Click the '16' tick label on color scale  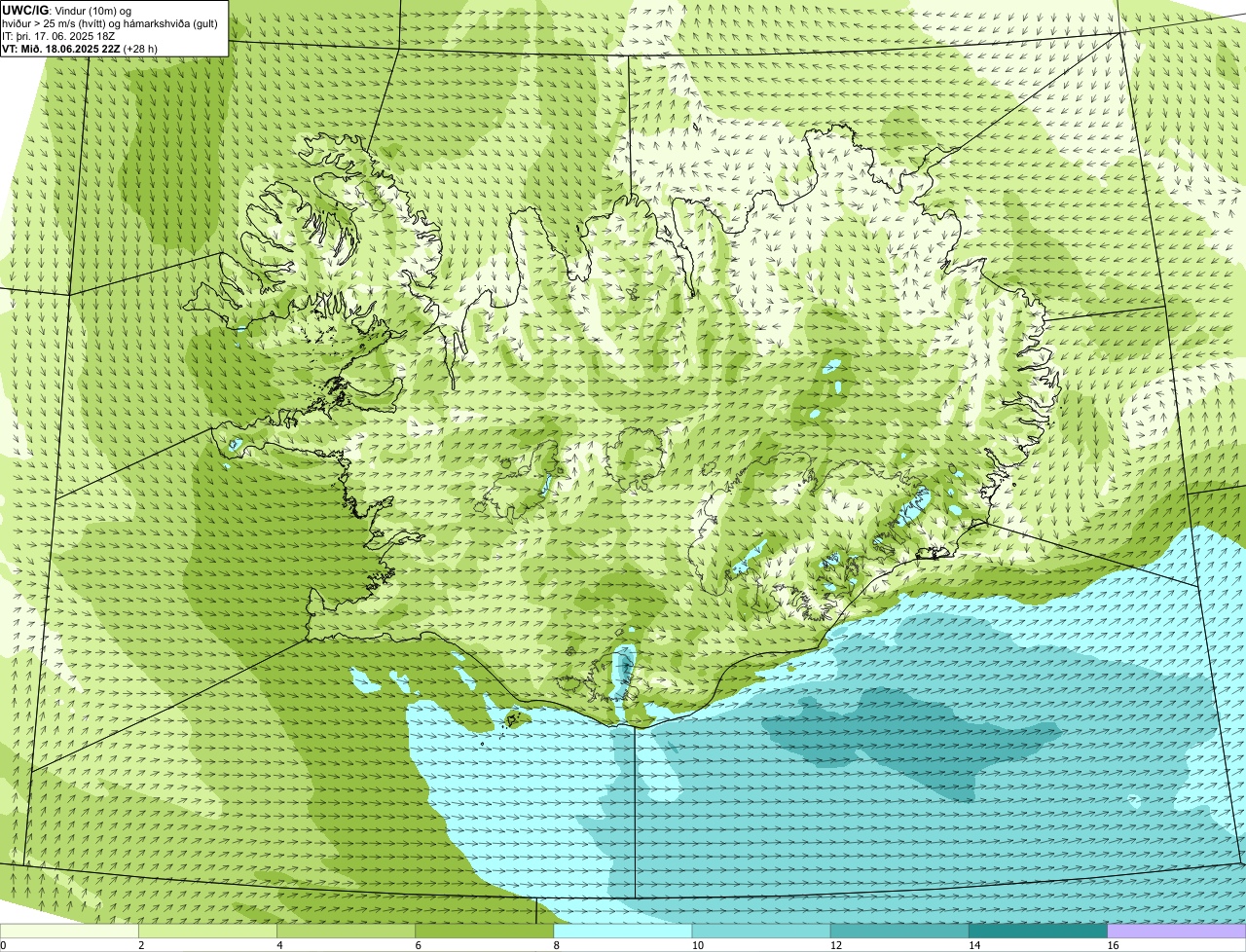pyautogui.click(x=1113, y=945)
